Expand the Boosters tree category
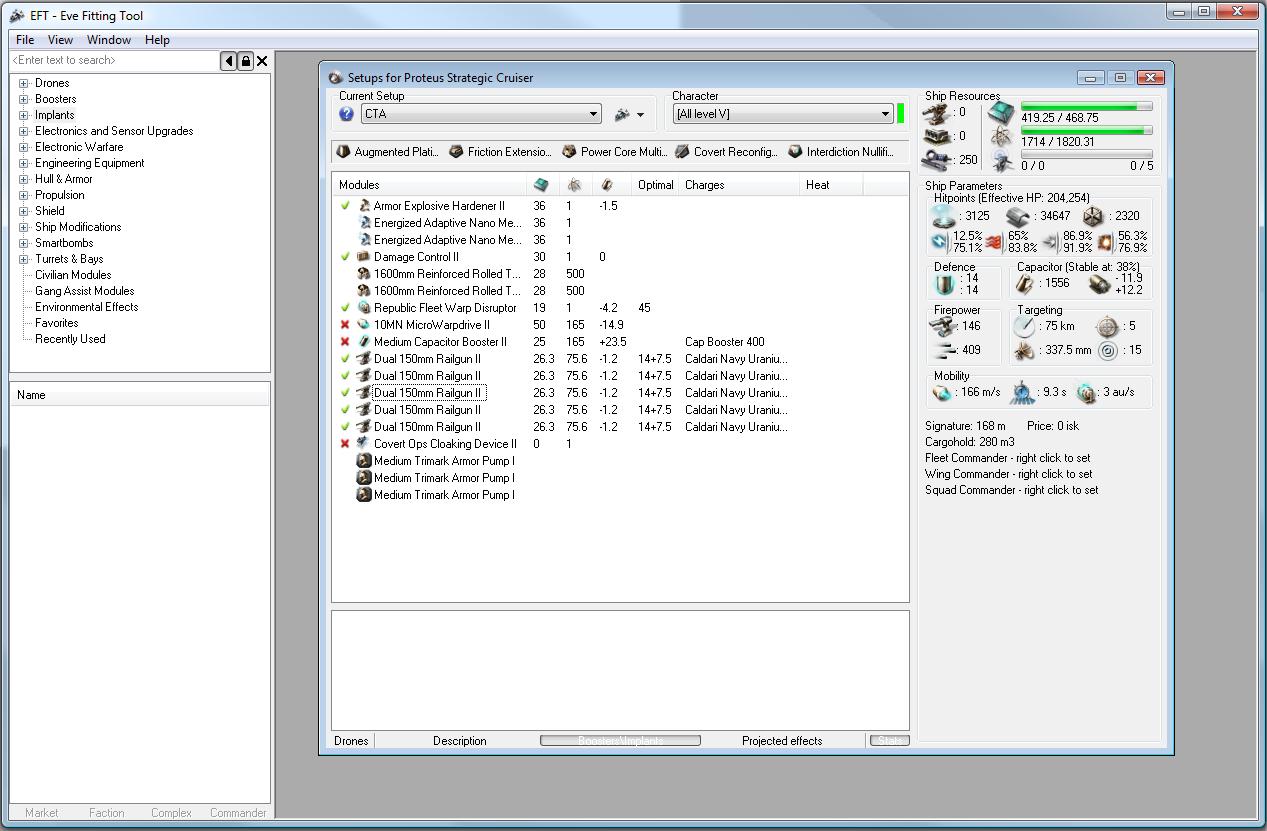1267x831 pixels. click(23, 99)
